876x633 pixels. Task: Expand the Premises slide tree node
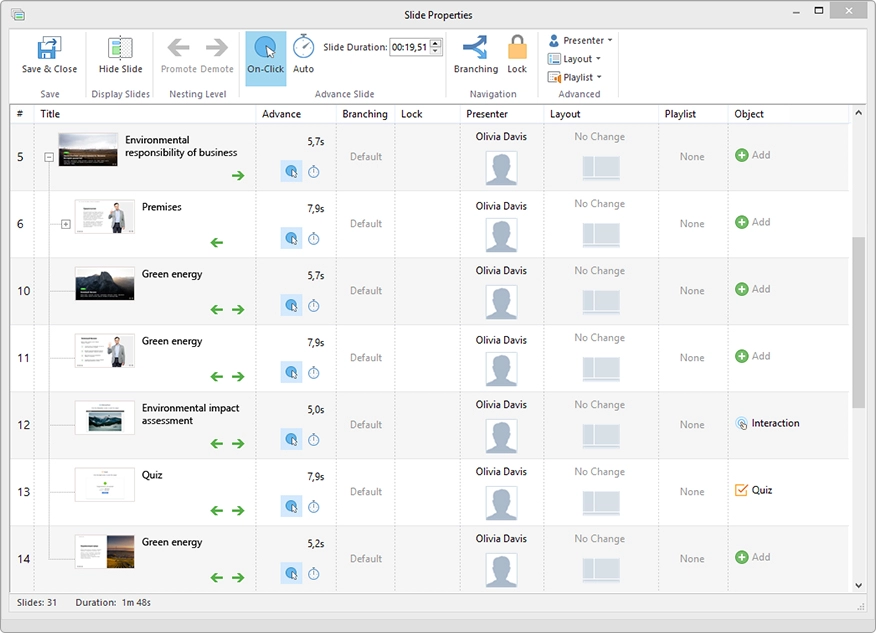[x=66, y=224]
